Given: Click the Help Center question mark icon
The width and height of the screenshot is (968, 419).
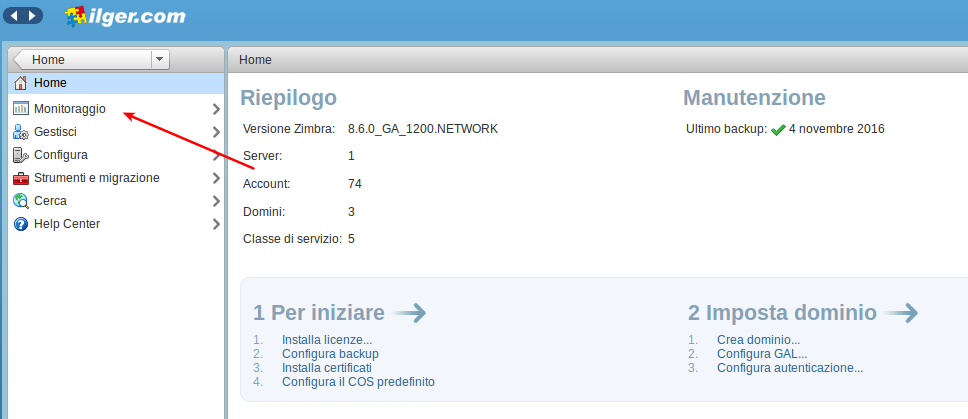Looking at the screenshot, I should point(20,224).
